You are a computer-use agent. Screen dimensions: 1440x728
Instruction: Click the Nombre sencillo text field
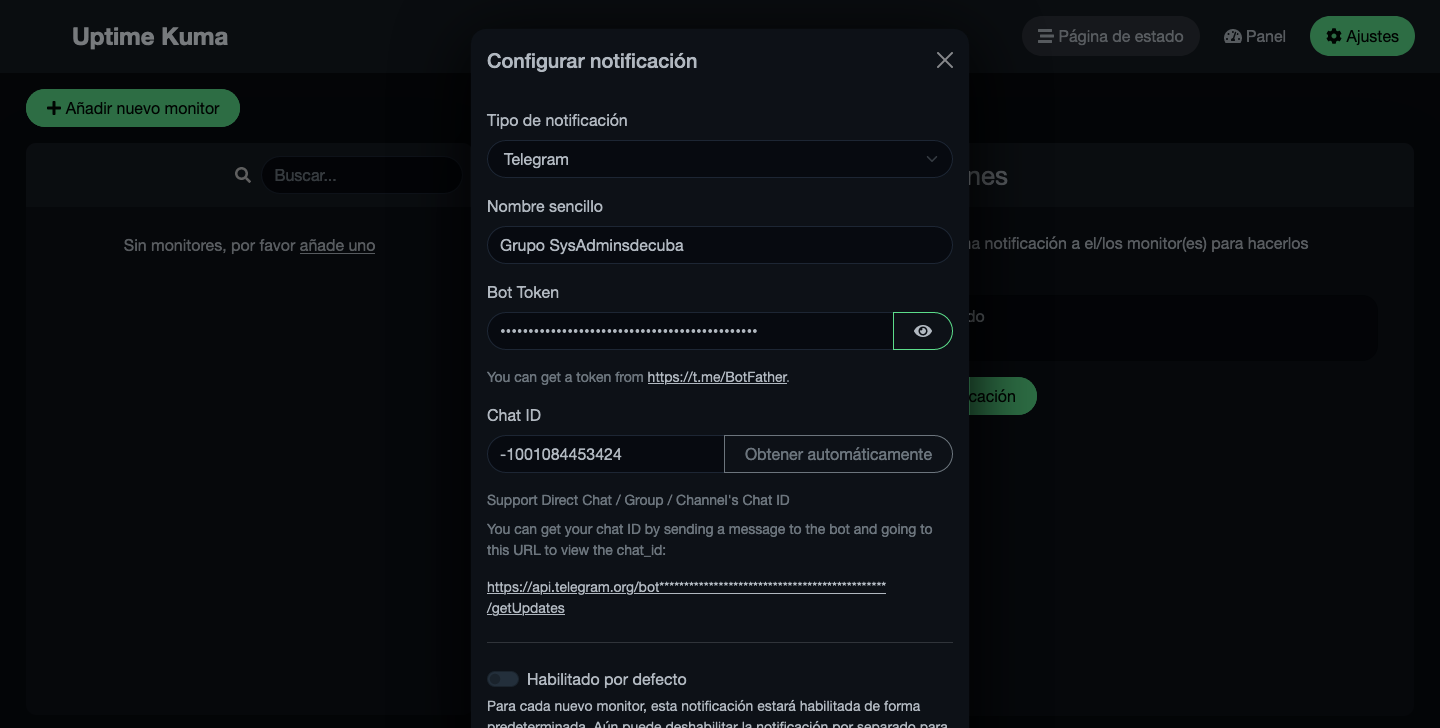(720, 245)
